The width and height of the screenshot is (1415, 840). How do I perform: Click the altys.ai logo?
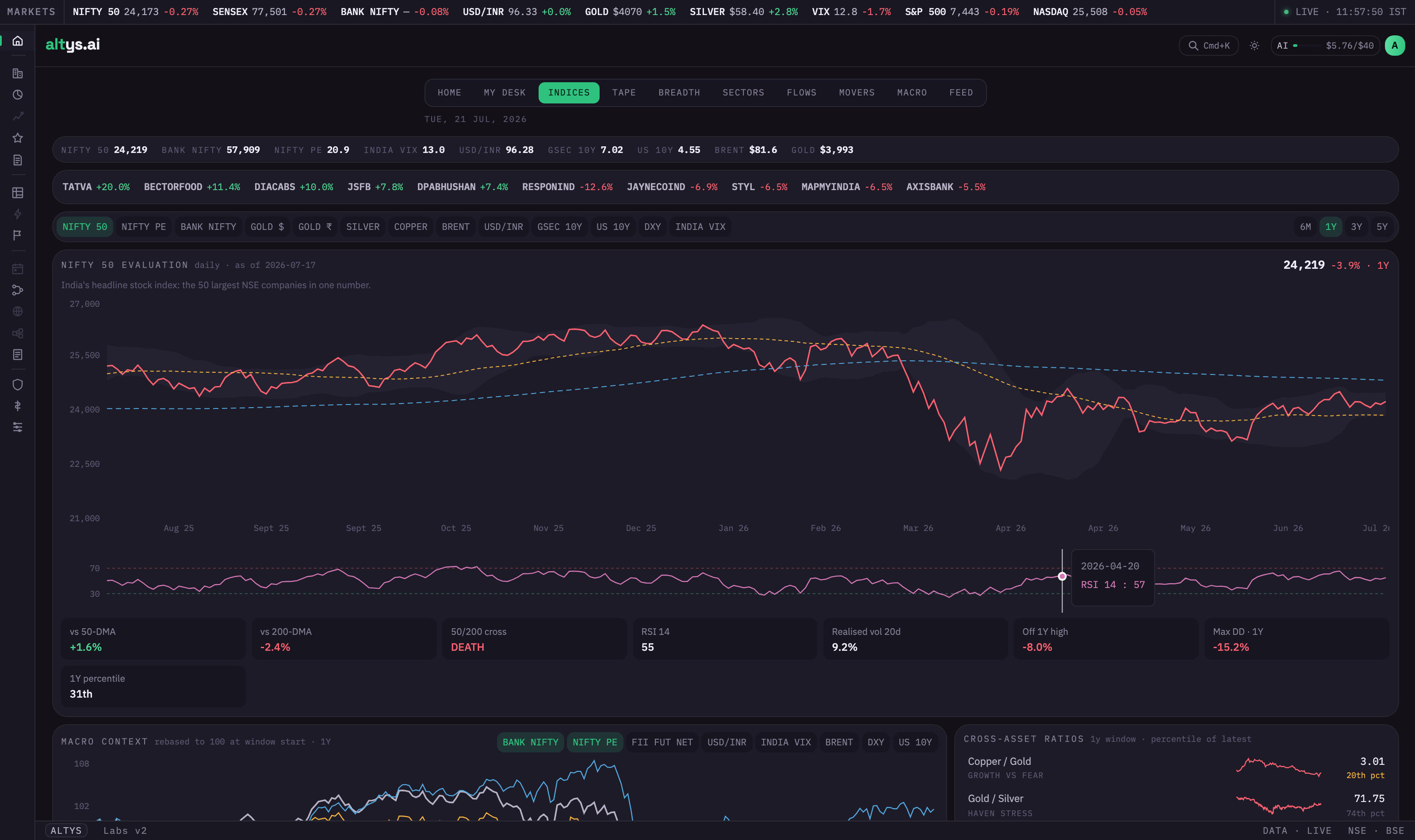pos(73,45)
